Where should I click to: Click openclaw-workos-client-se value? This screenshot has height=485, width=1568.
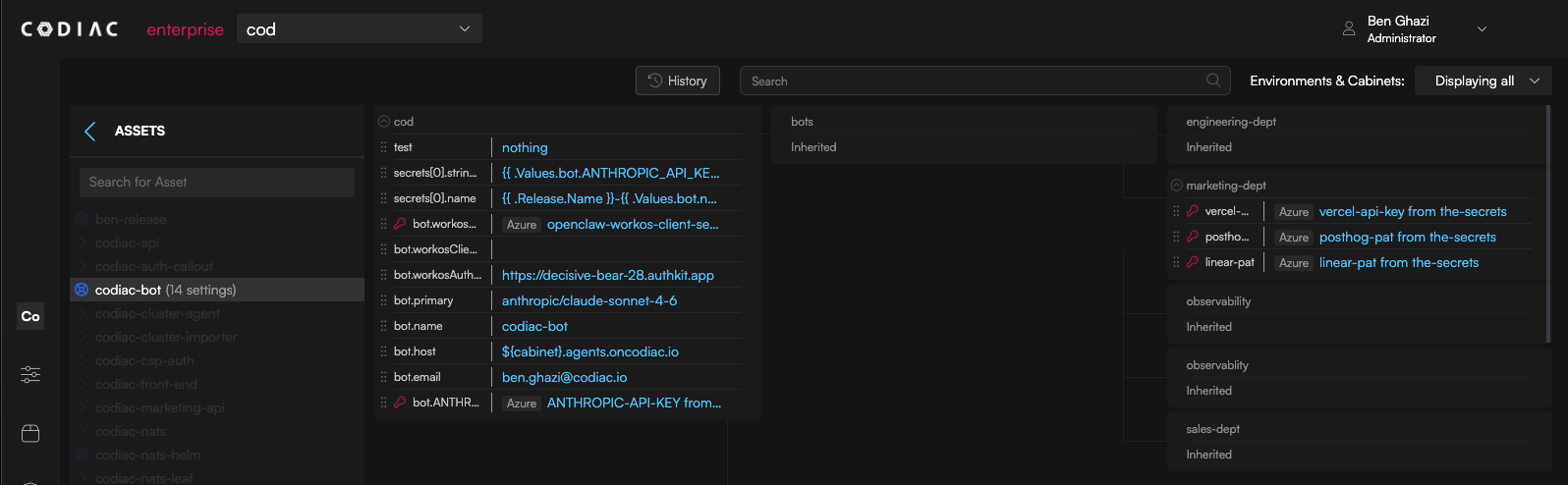tap(633, 224)
